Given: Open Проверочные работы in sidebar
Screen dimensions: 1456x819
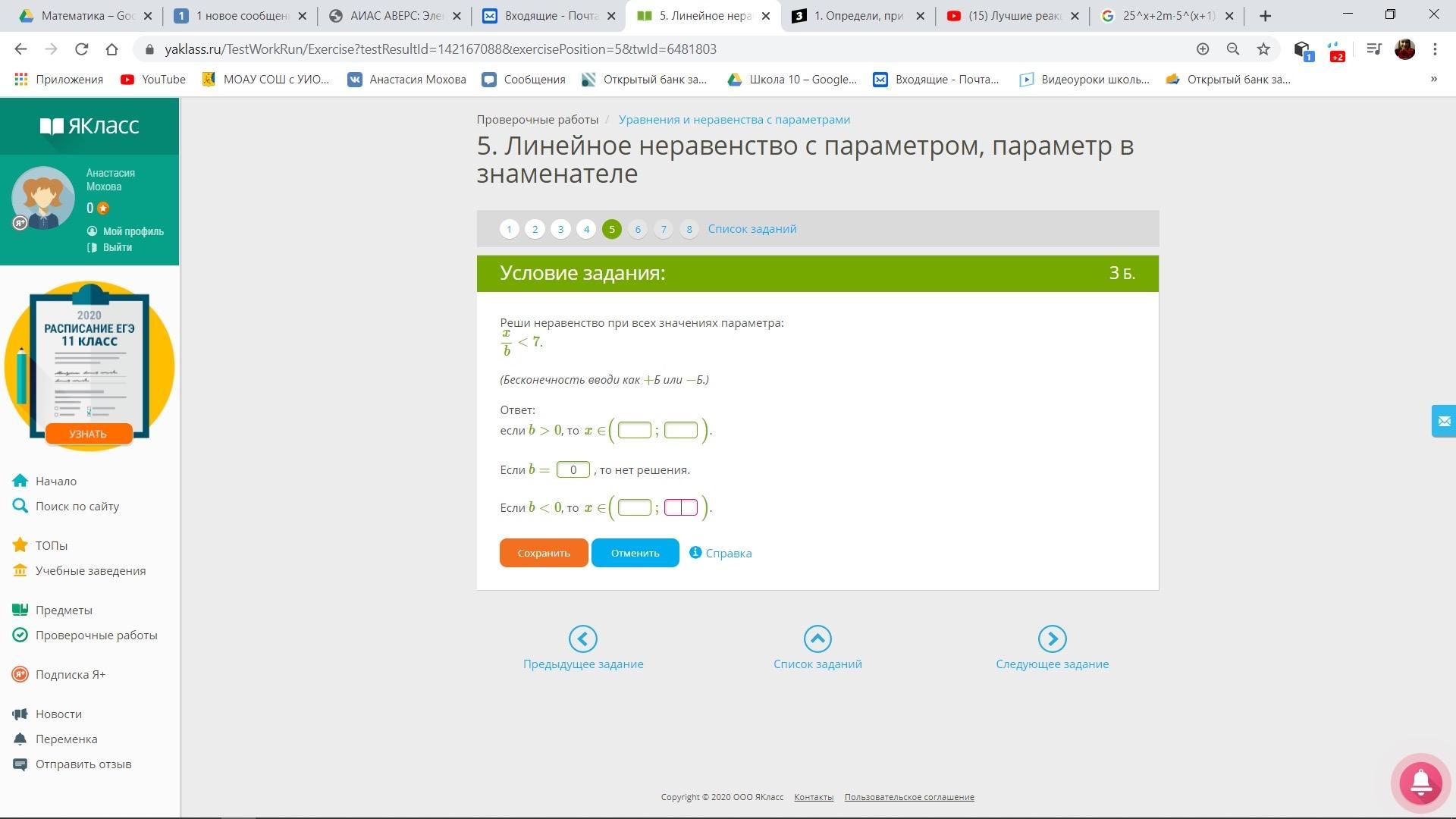Looking at the screenshot, I should [x=96, y=635].
